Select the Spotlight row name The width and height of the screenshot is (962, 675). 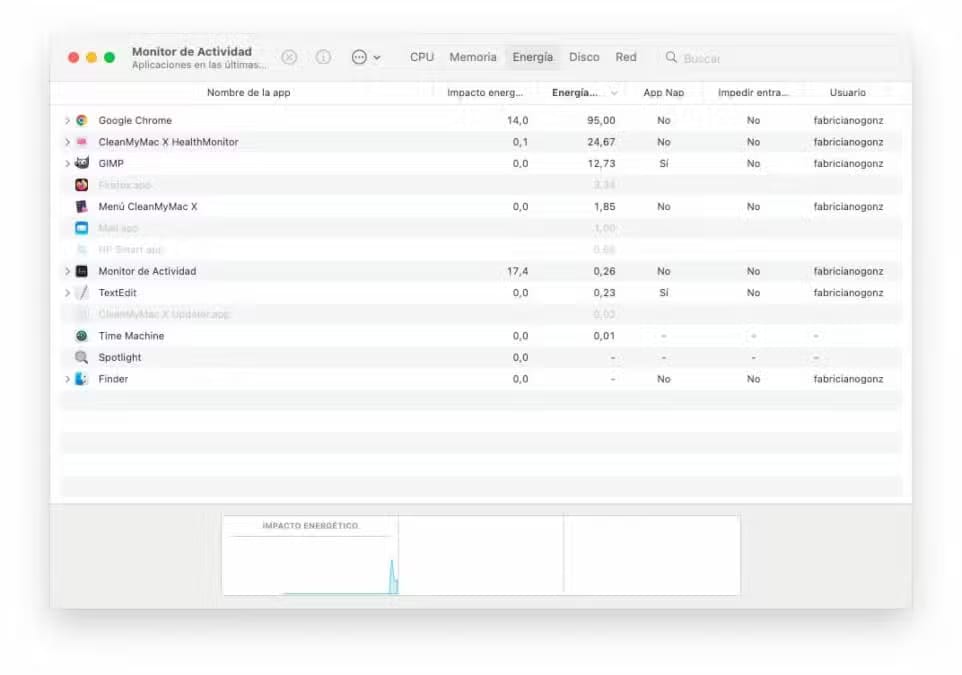120,357
